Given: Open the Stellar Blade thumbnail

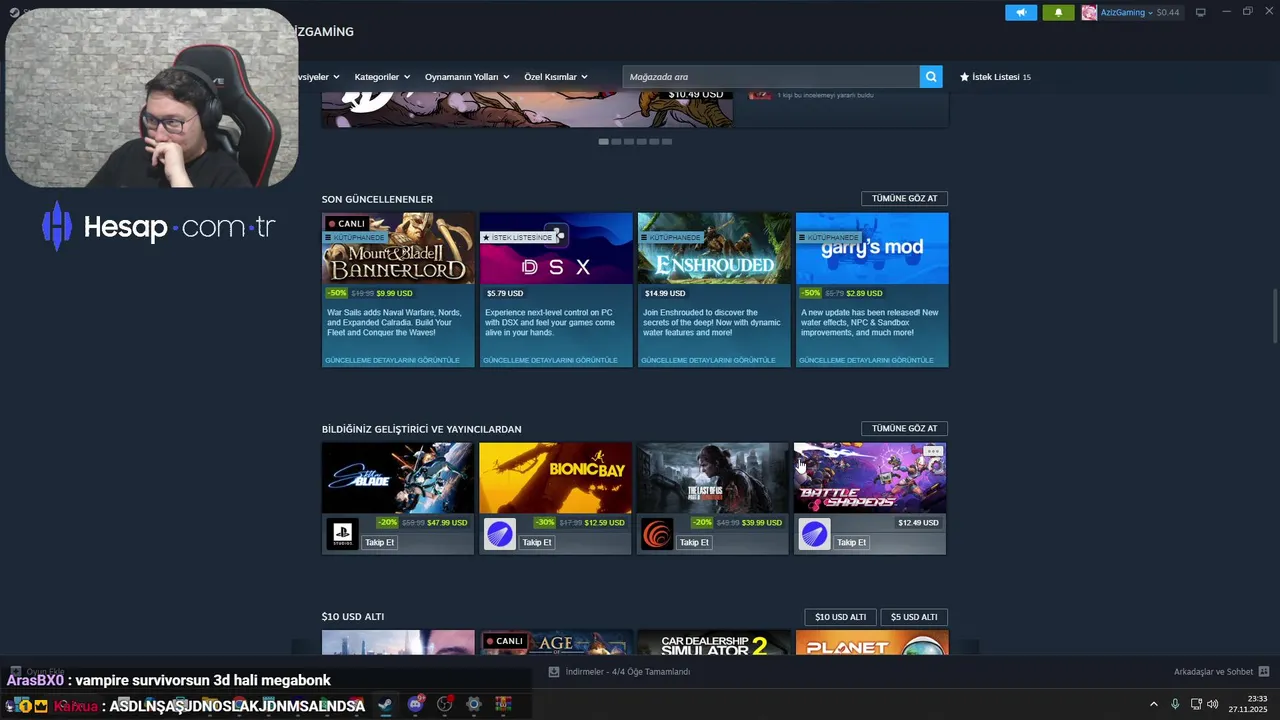Looking at the screenshot, I should pos(398,478).
